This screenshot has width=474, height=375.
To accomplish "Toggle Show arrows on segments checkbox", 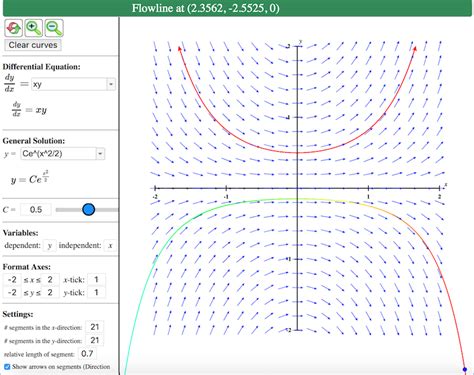I will [x=7, y=367].
